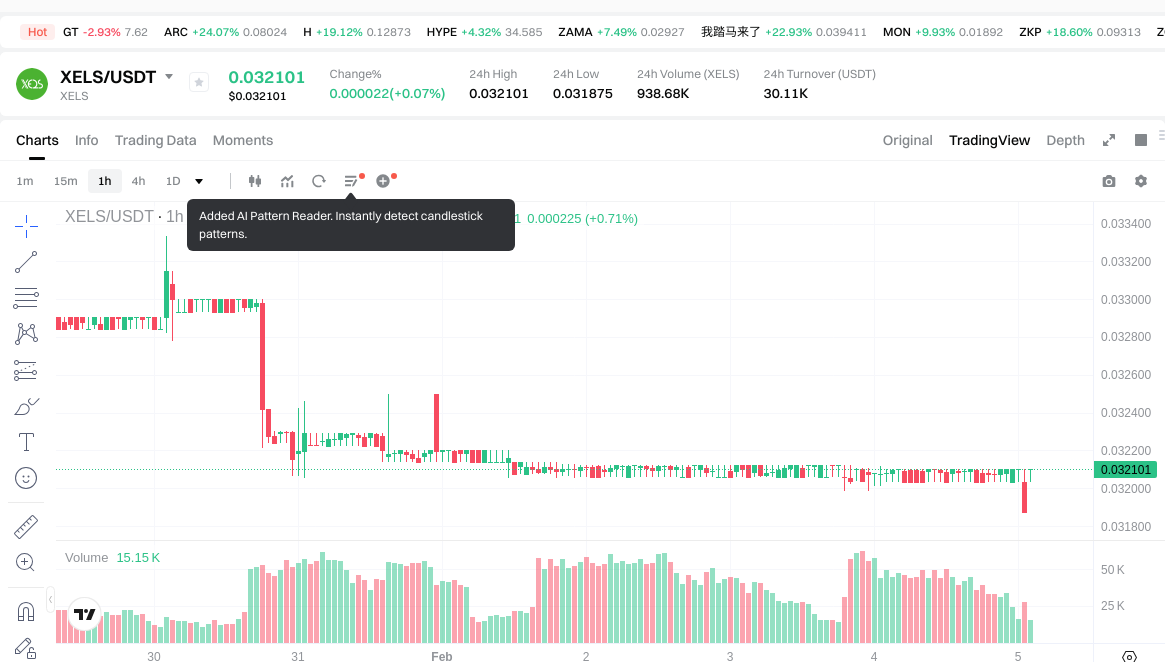This screenshot has width=1165, height=662.
Task: Select the text annotation tool
Action: pos(26,442)
